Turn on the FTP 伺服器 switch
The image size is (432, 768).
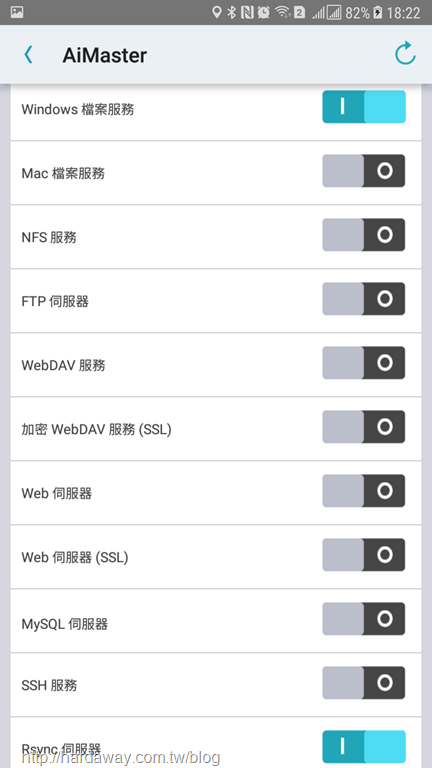coord(363,299)
